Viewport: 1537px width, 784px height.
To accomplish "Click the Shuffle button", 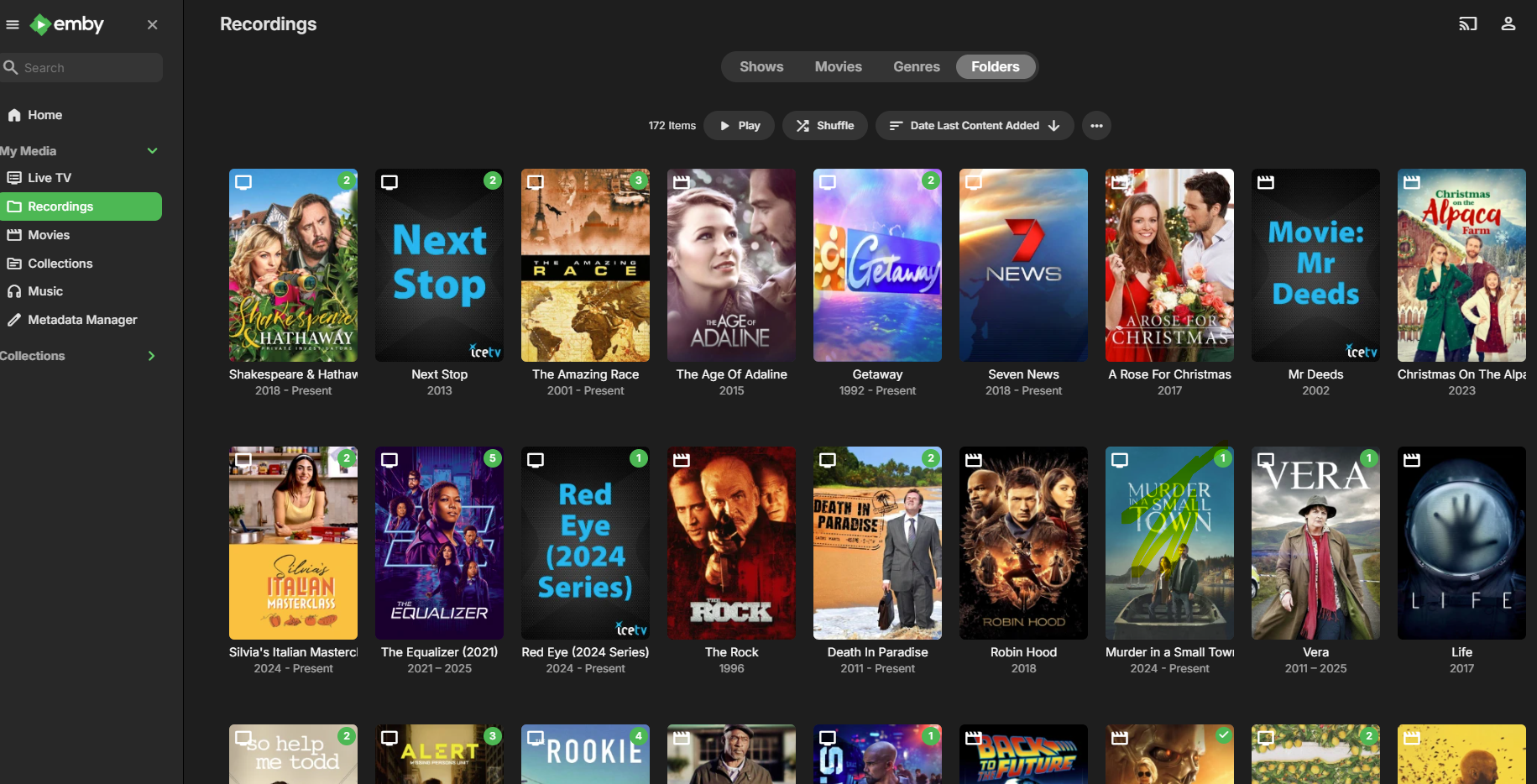I will [825, 126].
